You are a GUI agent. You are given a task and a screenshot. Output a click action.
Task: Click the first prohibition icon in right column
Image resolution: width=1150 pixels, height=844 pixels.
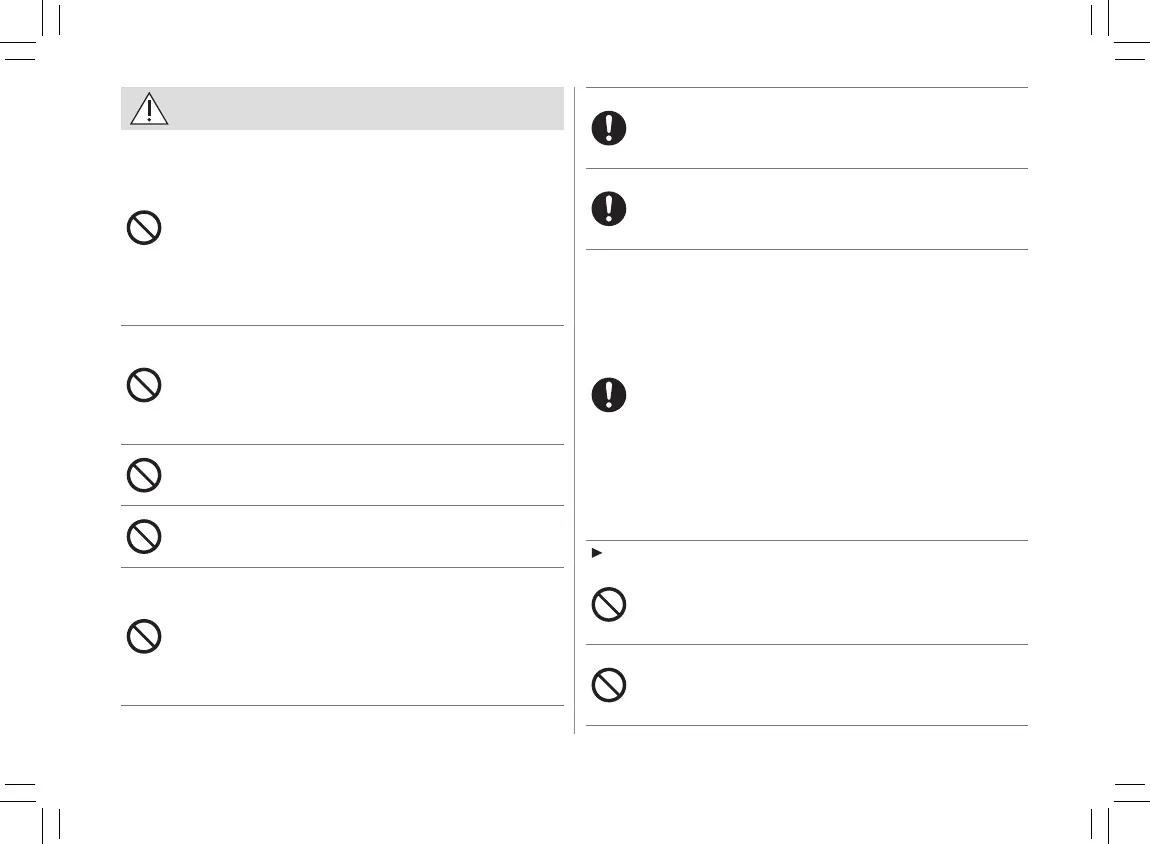608,604
